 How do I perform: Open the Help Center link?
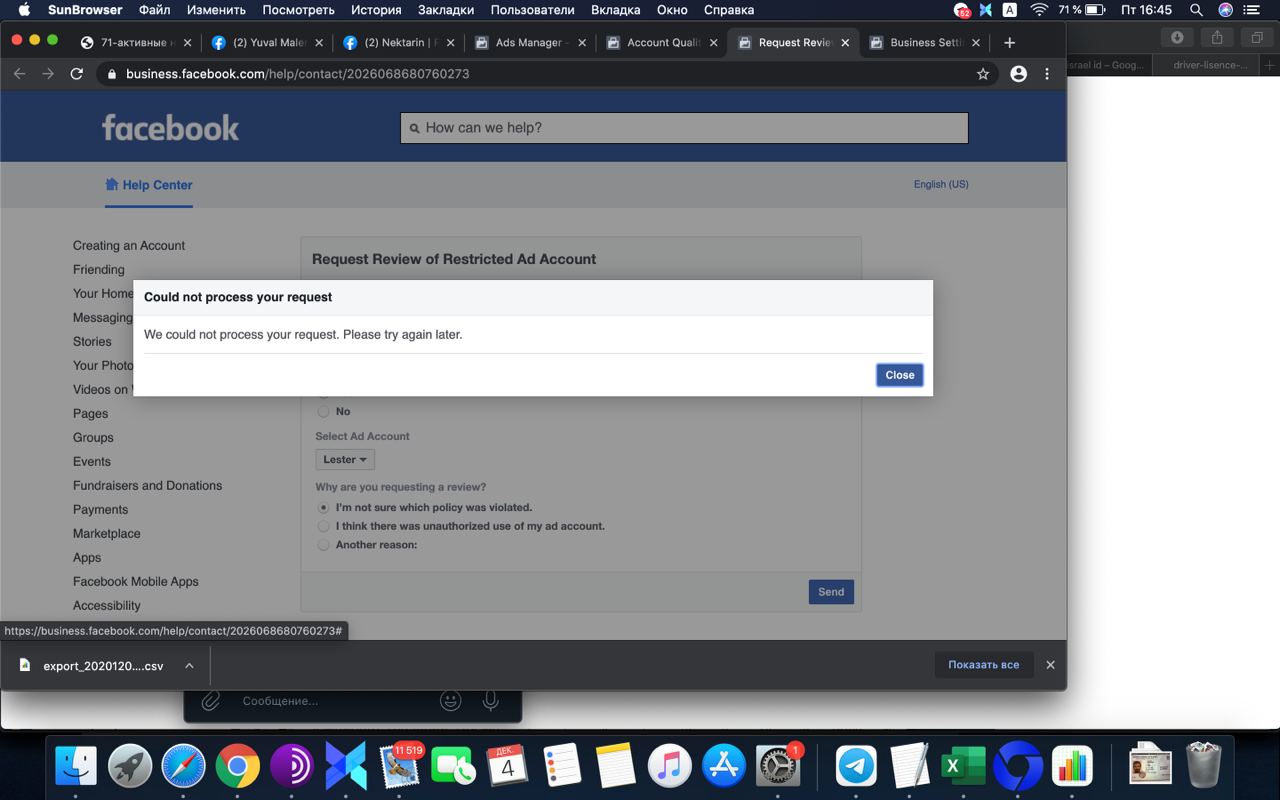[149, 185]
